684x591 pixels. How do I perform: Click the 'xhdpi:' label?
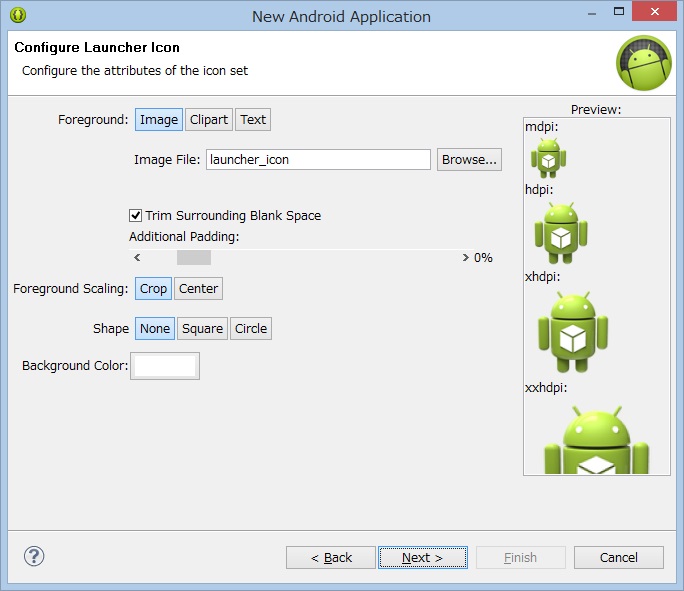542,277
